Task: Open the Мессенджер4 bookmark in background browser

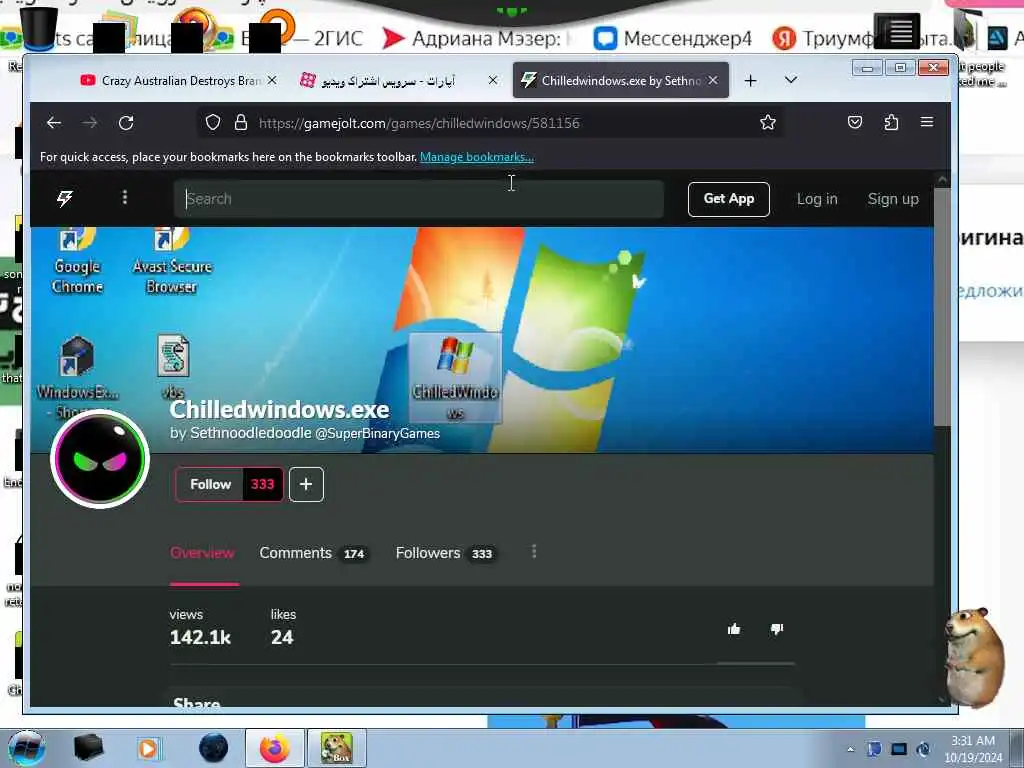Action: pyautogui.click(x=673, y=39)
